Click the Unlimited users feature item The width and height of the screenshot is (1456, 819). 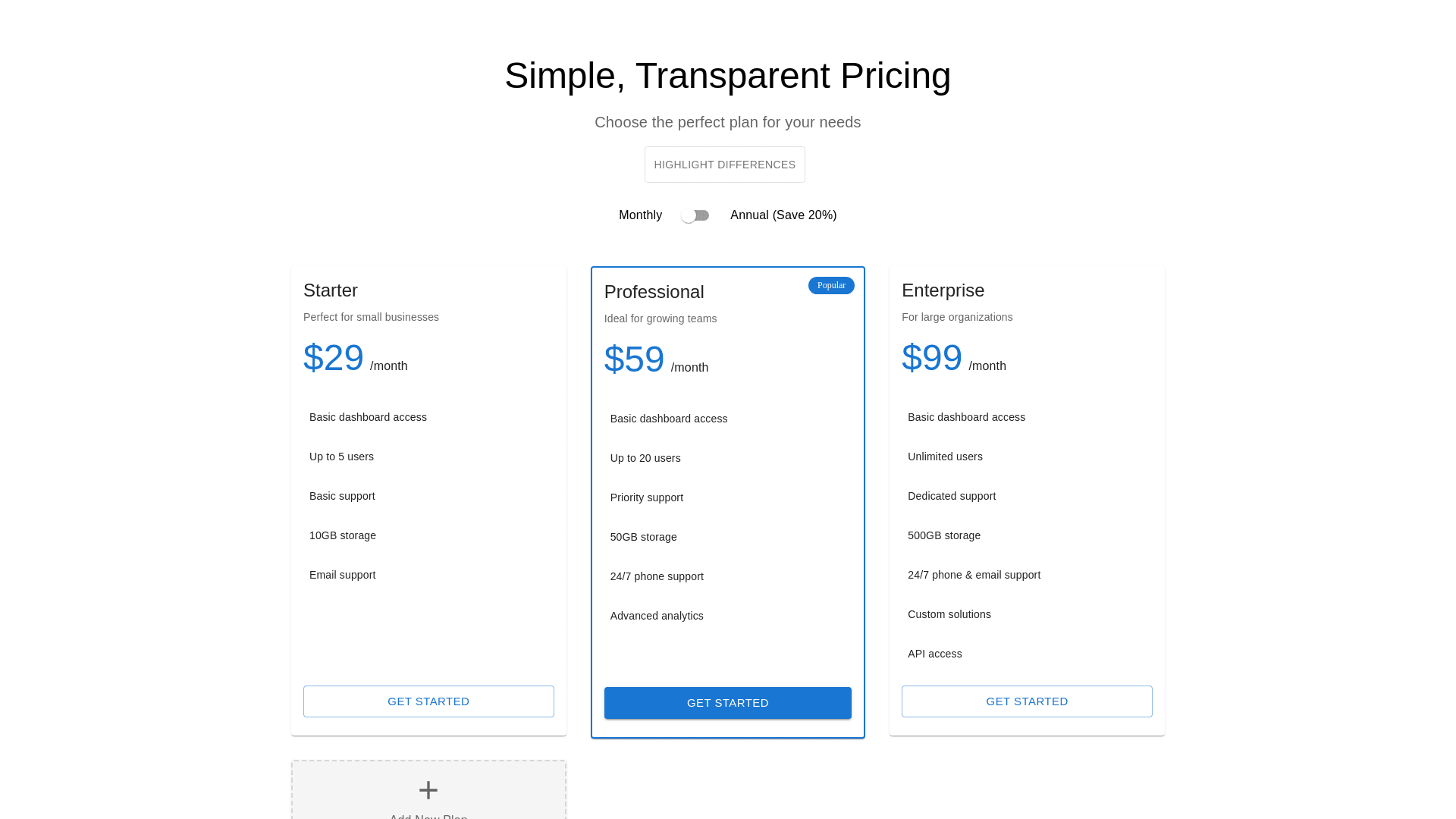945,457
